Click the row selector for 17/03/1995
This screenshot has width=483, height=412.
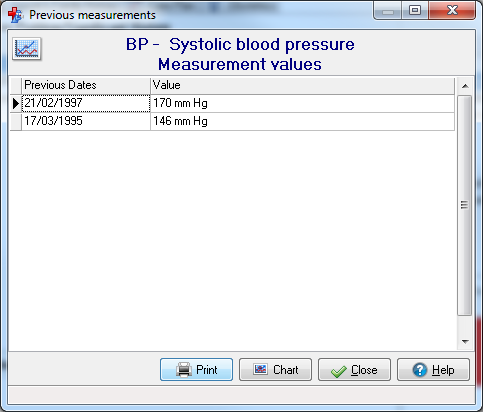point(16,121)
